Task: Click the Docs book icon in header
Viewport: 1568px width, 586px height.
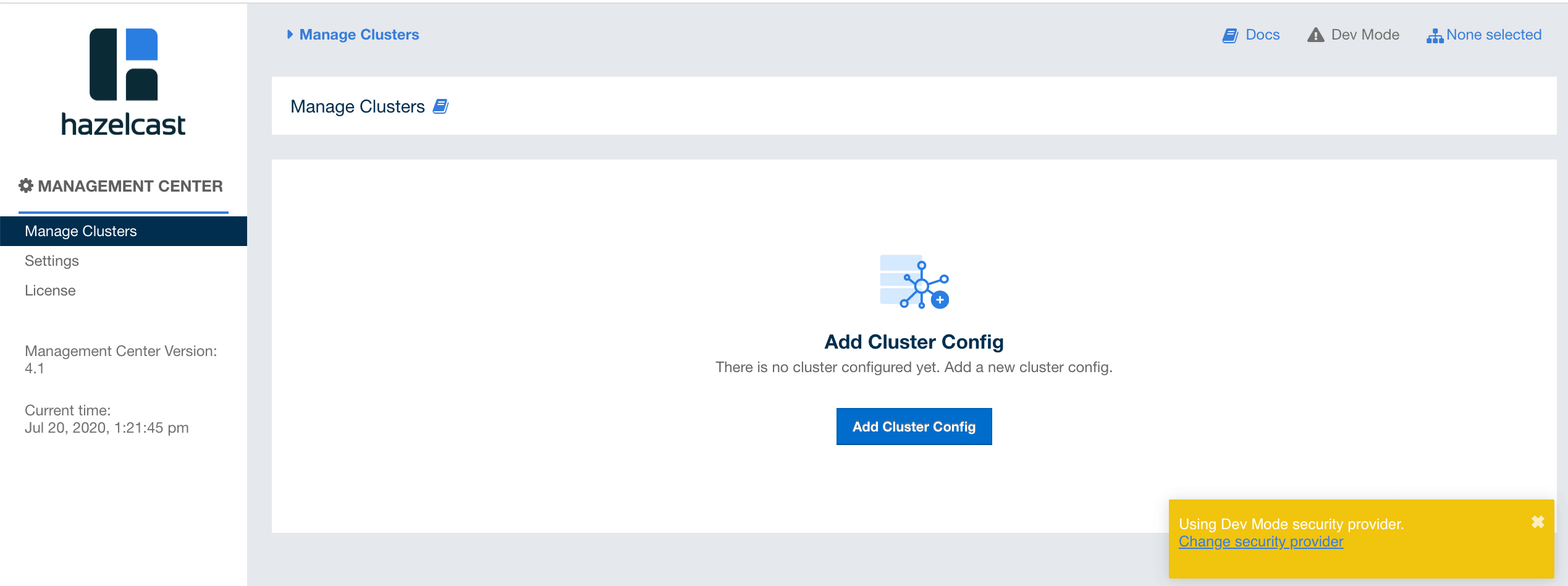Action: [1230, 35]
